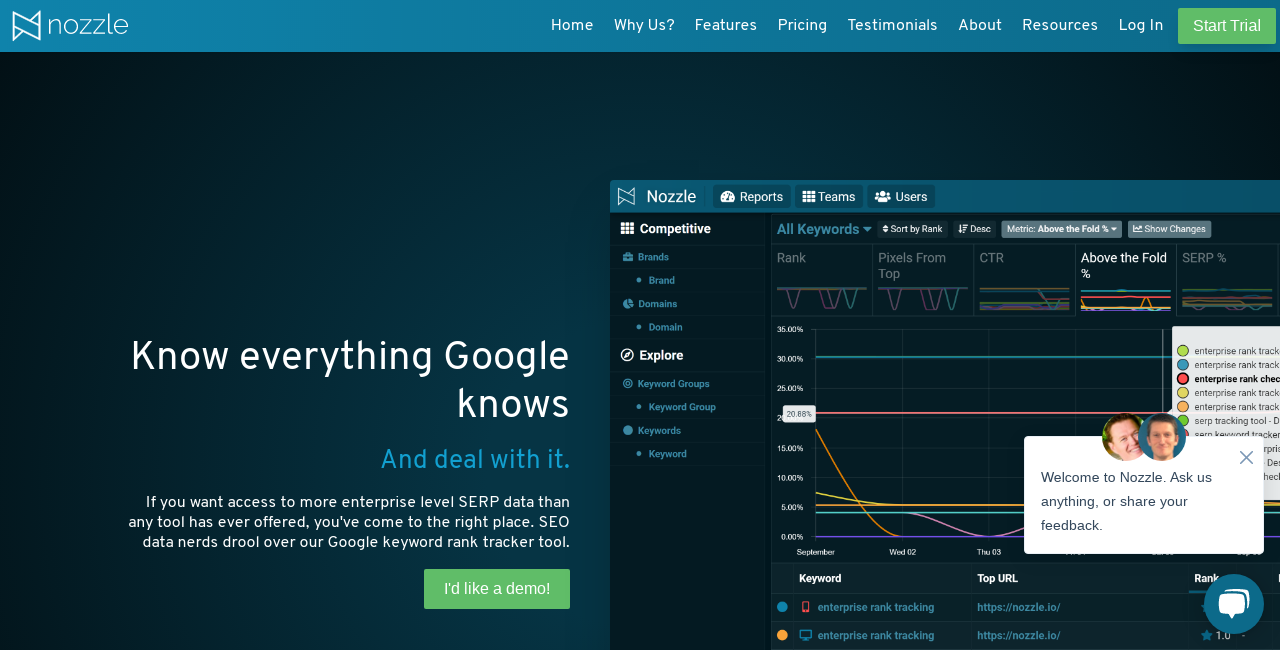Click the red legend dot for the bold entry
This screenshot has width=1280, height=650.
pyautogui.click(x=1183, y=379)
